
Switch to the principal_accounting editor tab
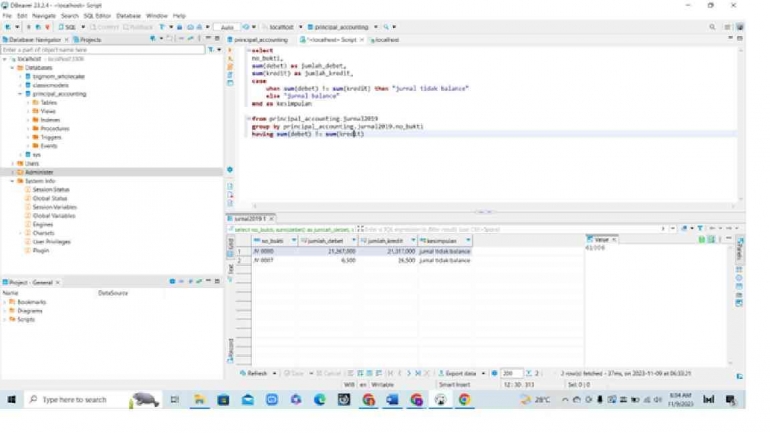click(257, 40)
